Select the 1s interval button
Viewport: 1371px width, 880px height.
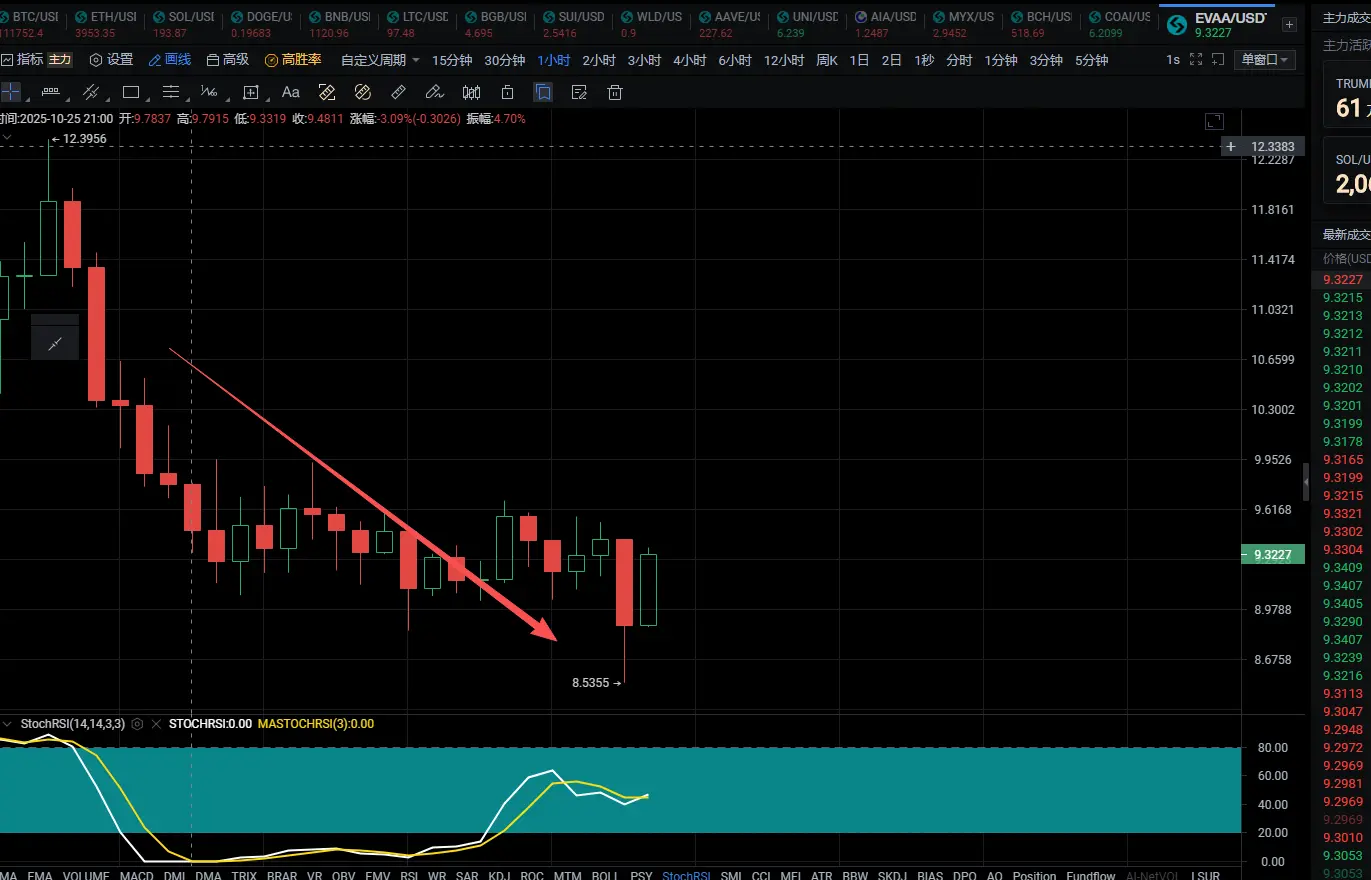pyautogui.click(x=1173, y=60)
